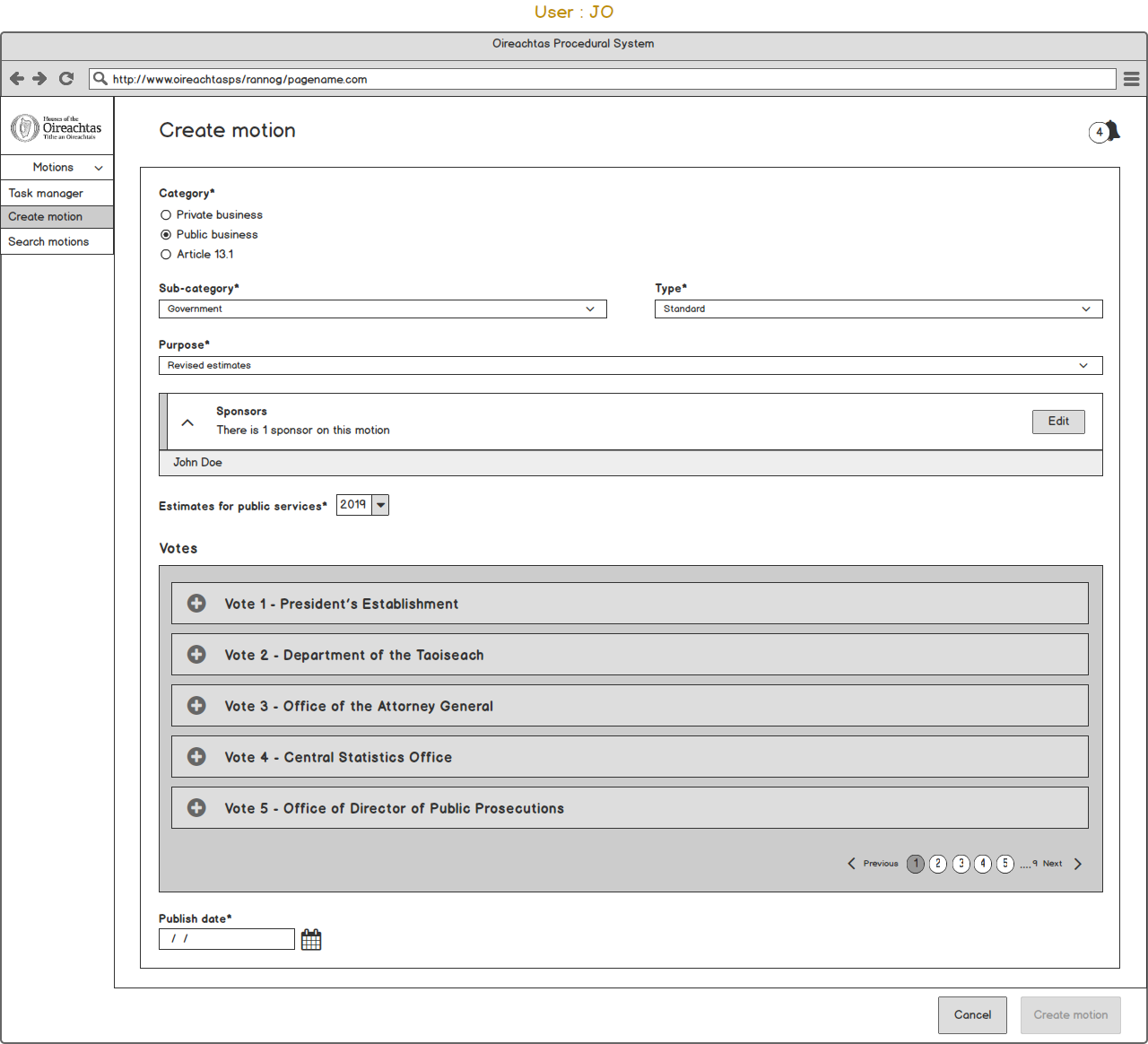Reload the page with refresh icon
Image resolution: width=1148 pixels, height=1044 pixels.
[x=66, y=79]
